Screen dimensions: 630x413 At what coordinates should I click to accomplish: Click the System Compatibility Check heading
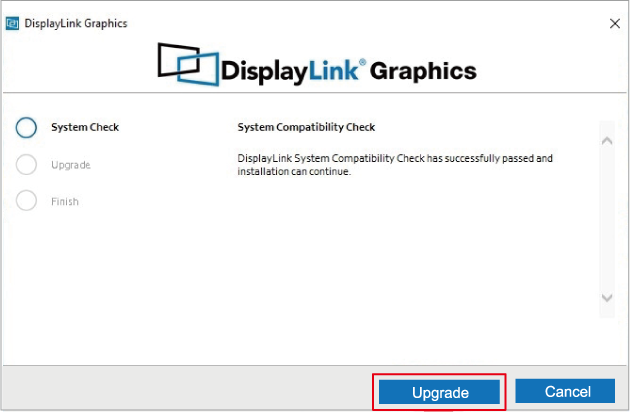pyautogui.click(x=305, y=127)
